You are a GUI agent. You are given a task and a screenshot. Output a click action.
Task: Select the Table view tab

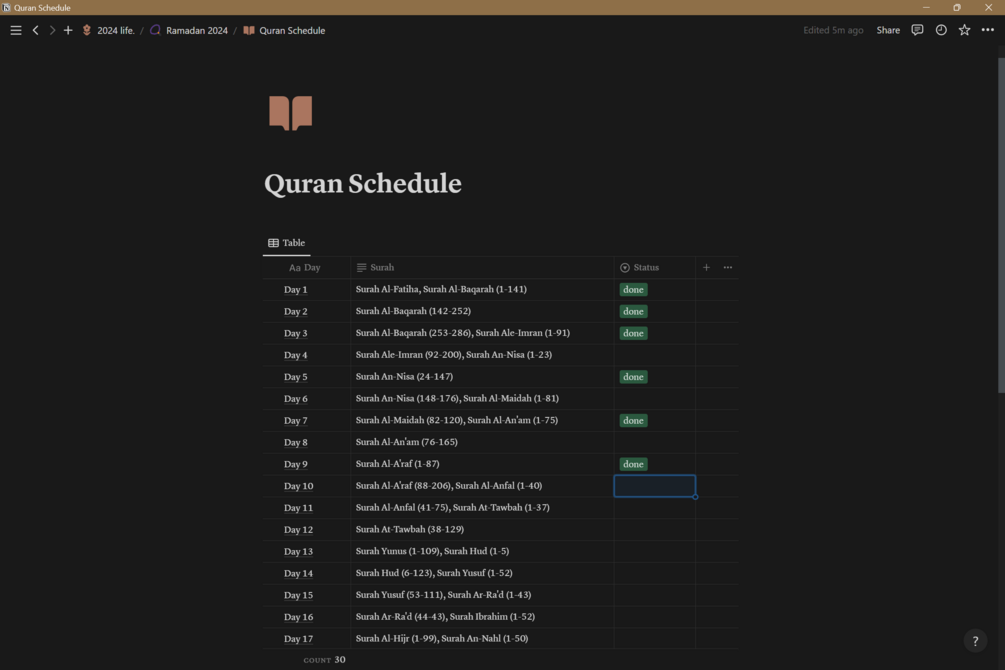pyautogui.click(x=287, y=242)
